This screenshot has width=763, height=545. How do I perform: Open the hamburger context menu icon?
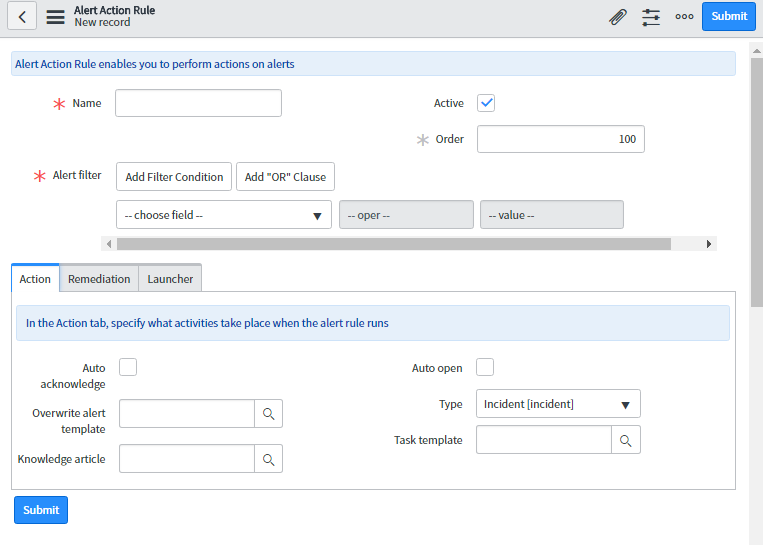pyautogui.click(x=55, y=17)
